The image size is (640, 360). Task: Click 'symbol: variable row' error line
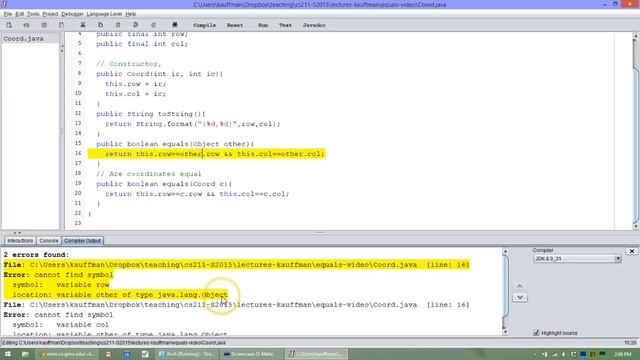click(60, 285)
